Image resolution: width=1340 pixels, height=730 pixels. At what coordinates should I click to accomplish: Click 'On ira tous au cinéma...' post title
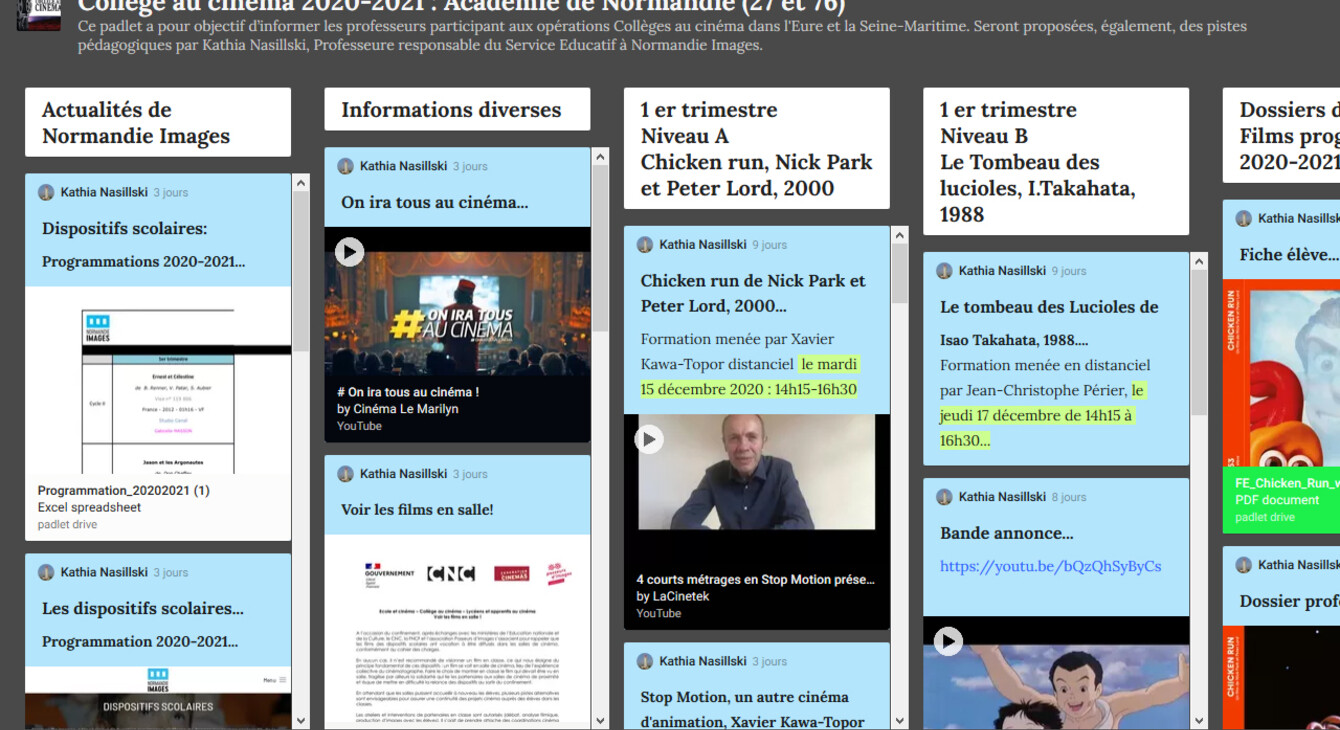(435, 202)
